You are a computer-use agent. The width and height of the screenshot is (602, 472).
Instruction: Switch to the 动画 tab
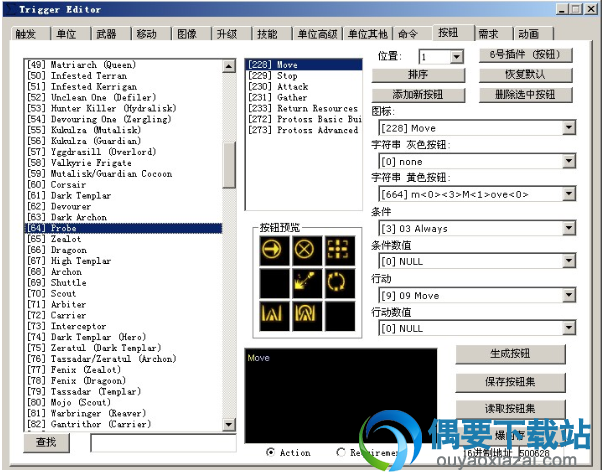click(533, 34)
